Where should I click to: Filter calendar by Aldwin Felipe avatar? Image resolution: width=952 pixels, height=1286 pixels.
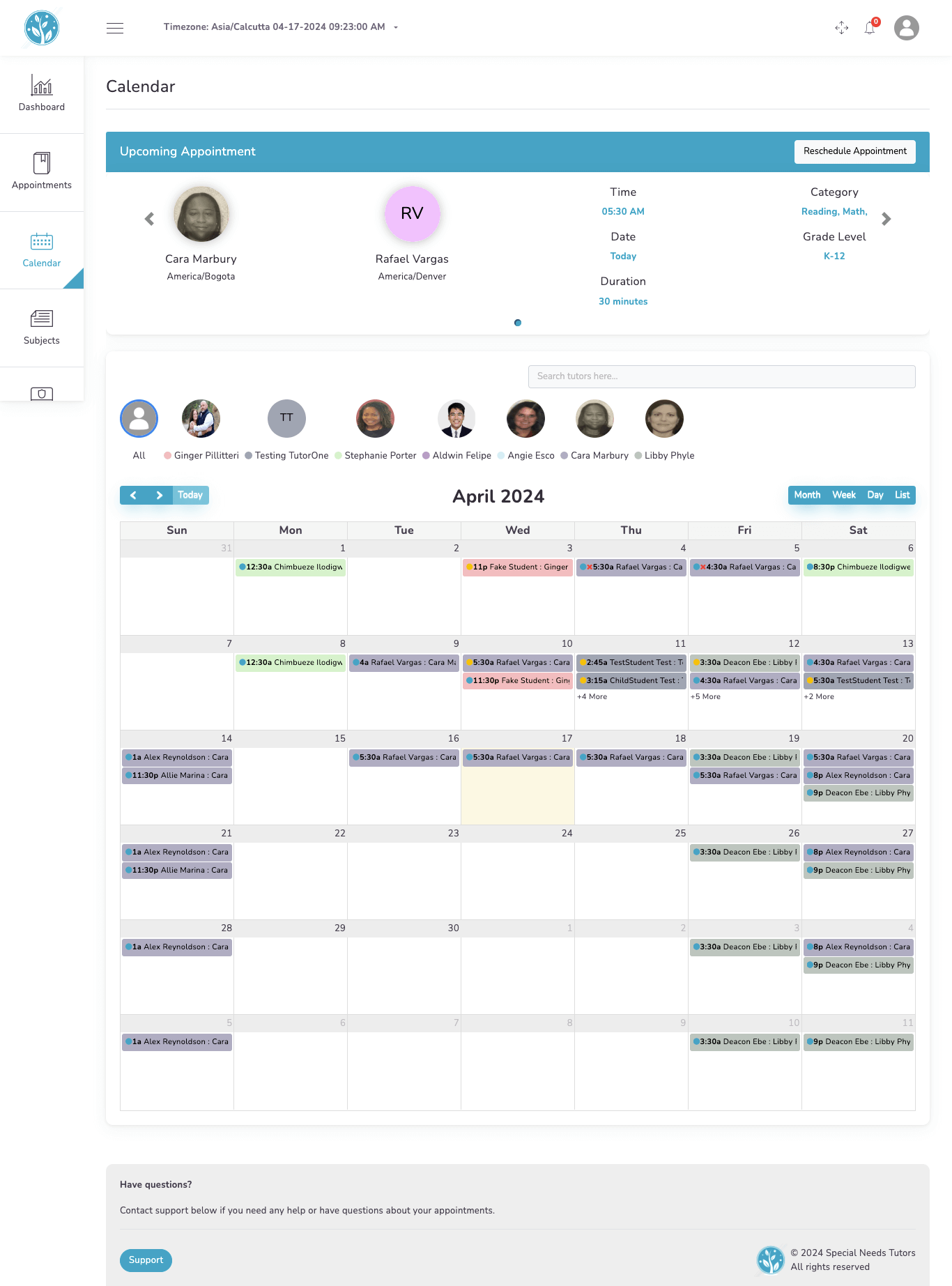tap(456, 419)
